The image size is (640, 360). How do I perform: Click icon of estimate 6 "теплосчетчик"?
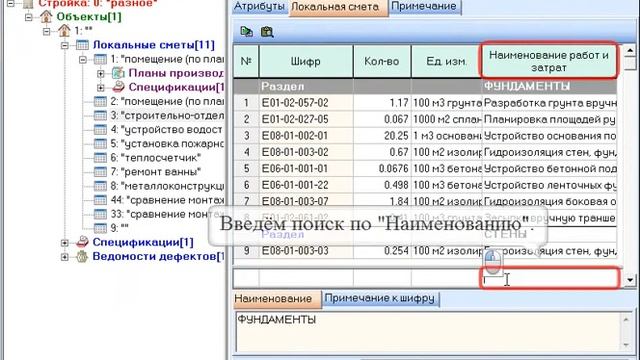[100, 158]
